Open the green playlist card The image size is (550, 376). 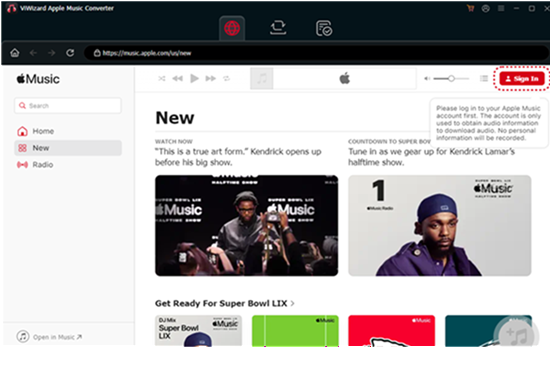[295, 331]
